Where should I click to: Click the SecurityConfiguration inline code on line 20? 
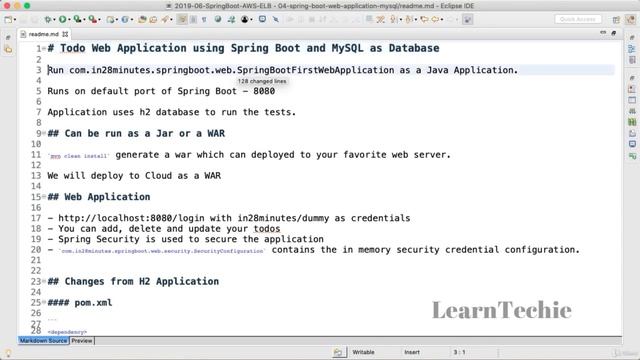tap(162, 251)
